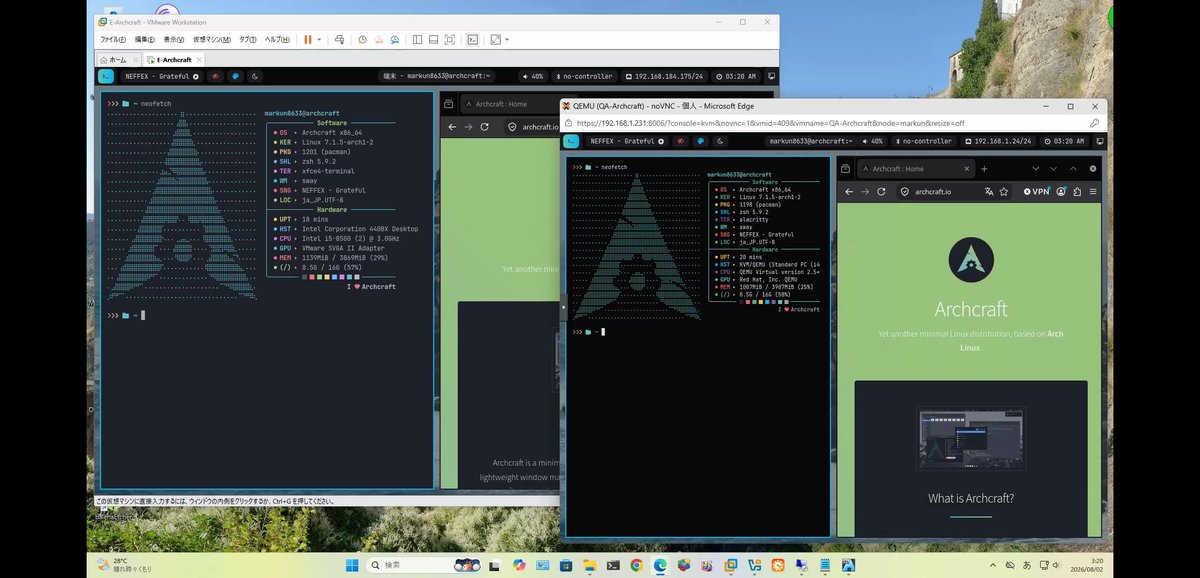
Task: Click the workspaces icon left of browser tab in noVNC
Action: coord(845,168)
